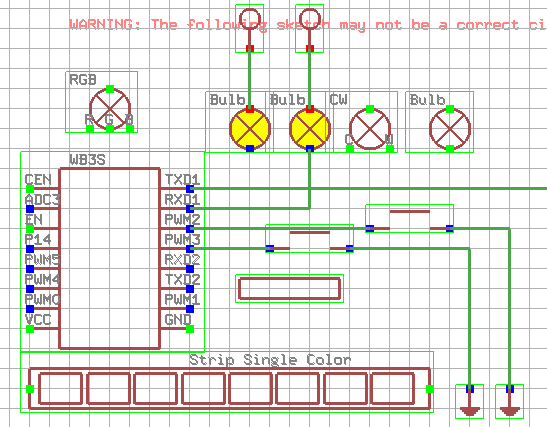Select the left ground symbol

click(x=470, y=402)
